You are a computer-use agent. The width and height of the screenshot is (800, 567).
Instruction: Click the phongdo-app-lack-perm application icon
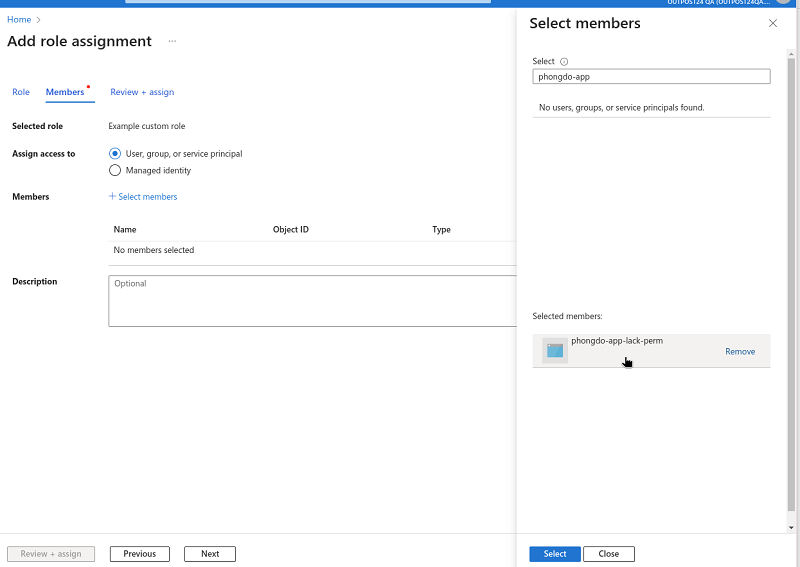[555, 350]
